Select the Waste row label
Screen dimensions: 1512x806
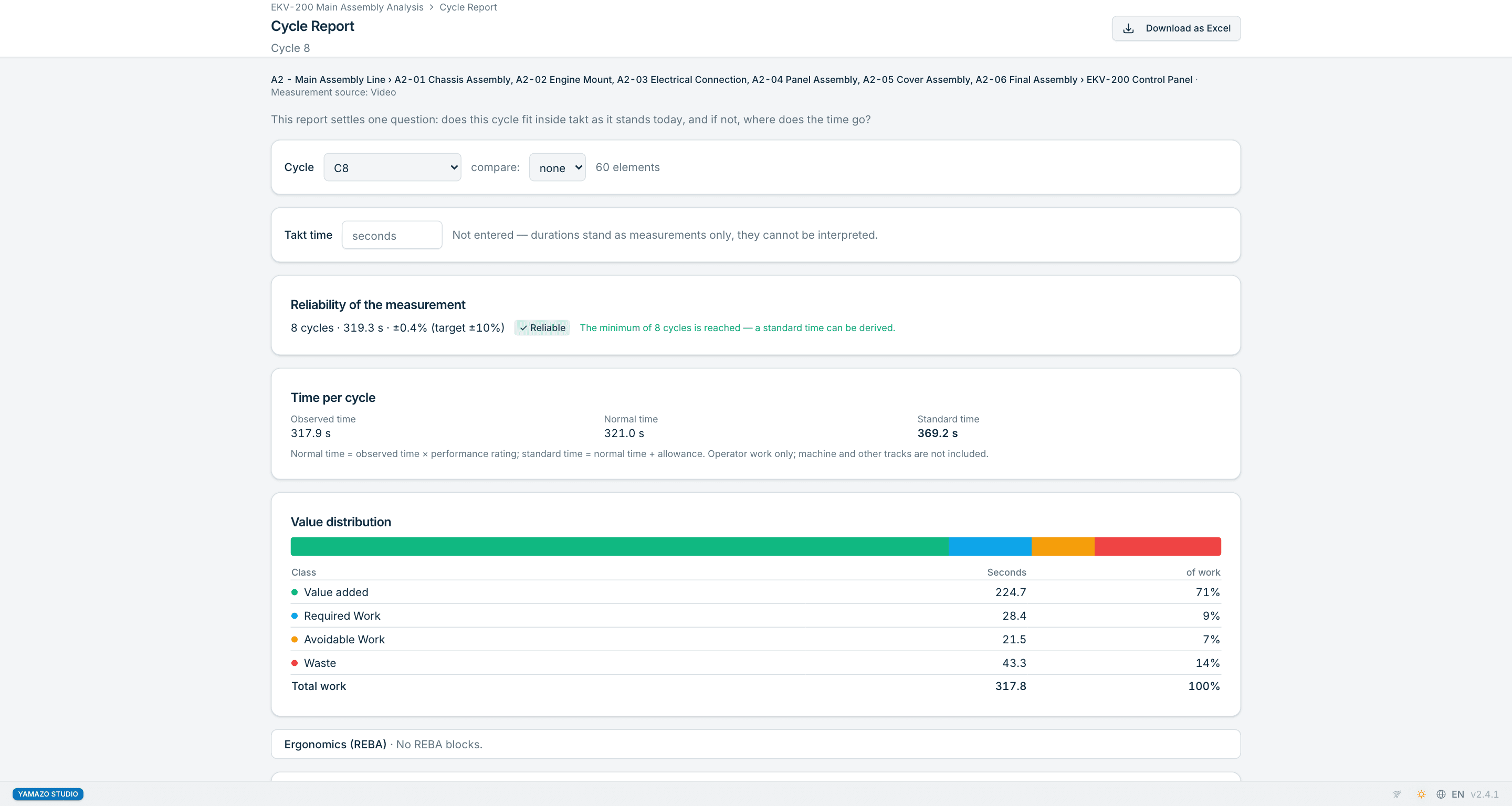coord(320,663)
